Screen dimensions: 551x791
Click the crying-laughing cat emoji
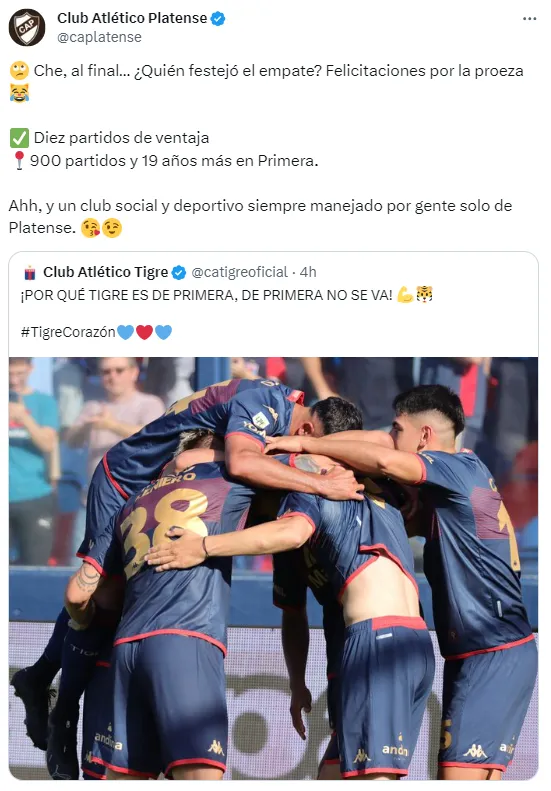click(x=19, y=93)
